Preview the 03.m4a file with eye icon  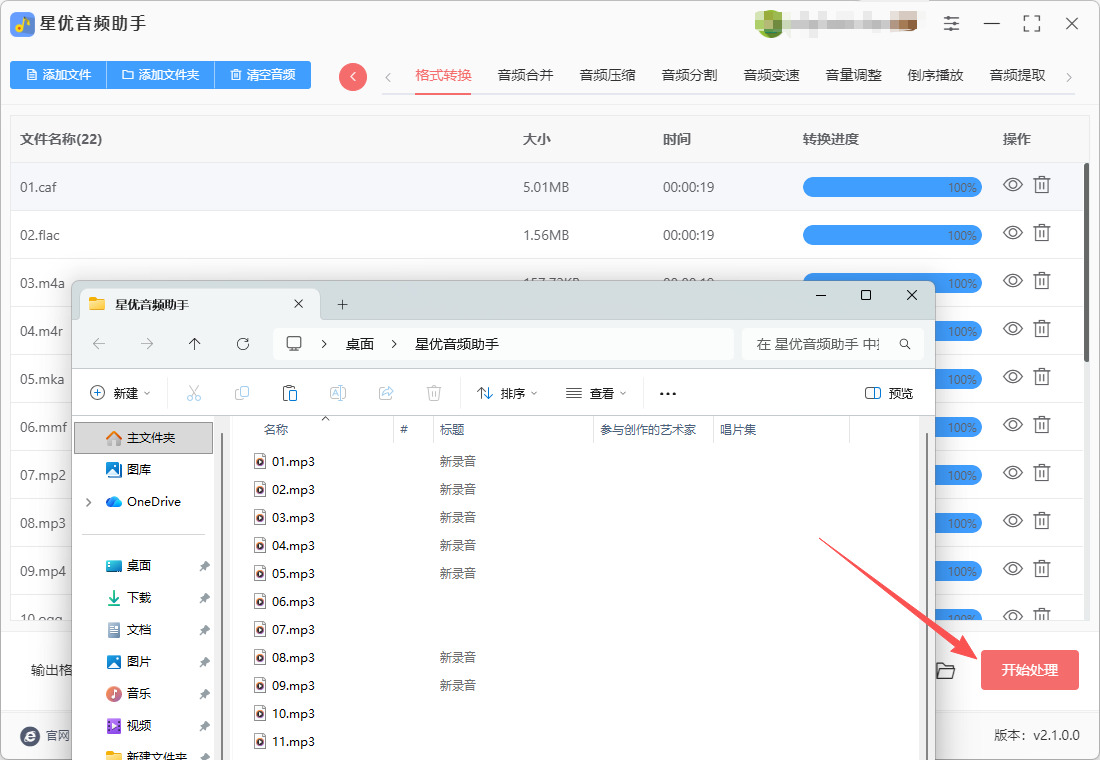(x=1012, y=281)
